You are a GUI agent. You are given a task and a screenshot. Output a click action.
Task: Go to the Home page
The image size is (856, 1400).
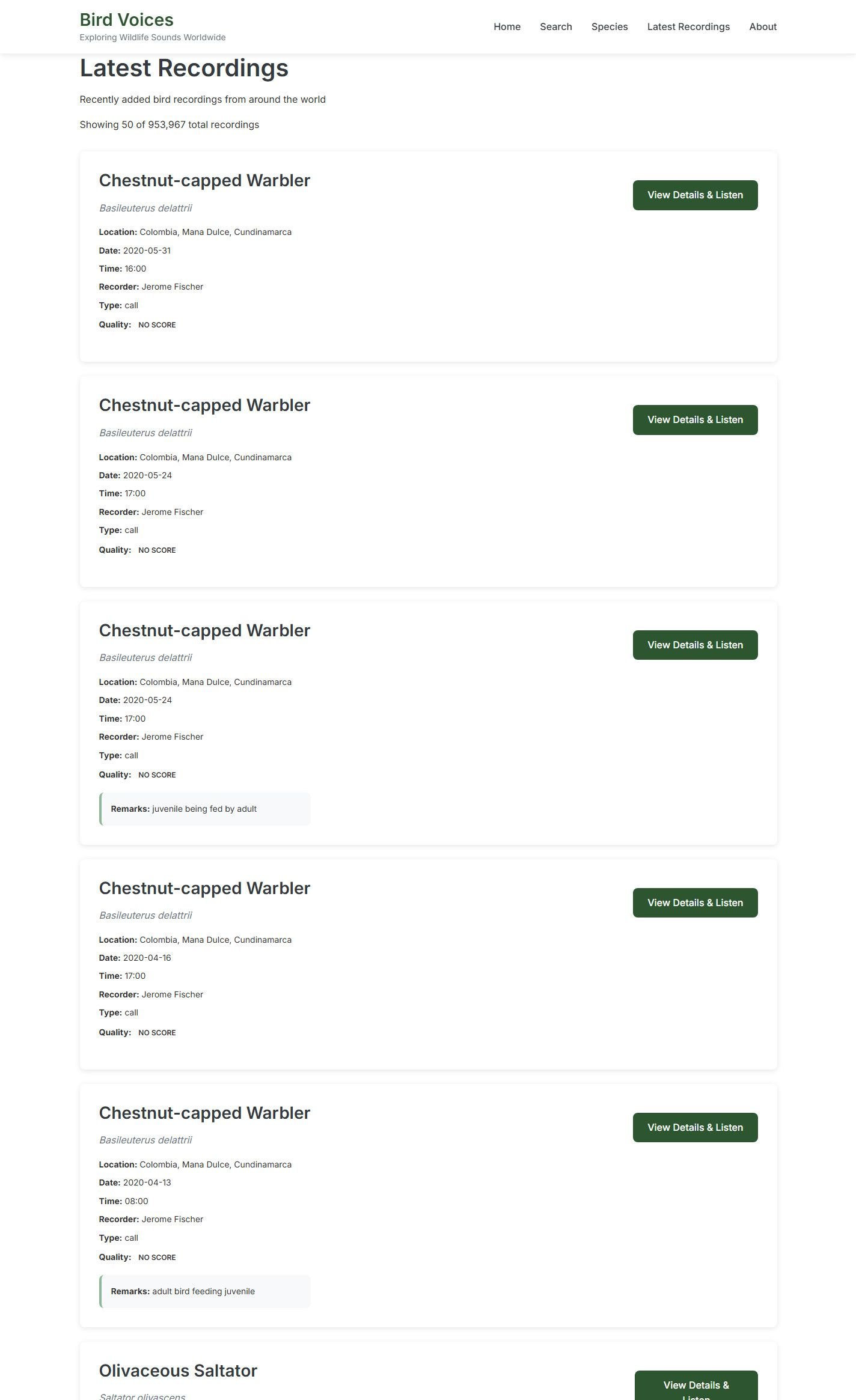point(507,26)
